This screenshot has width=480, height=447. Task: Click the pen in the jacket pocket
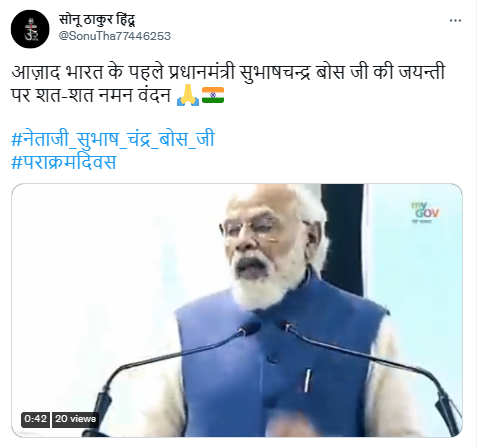pyautogui.click(x=308, y=380)
